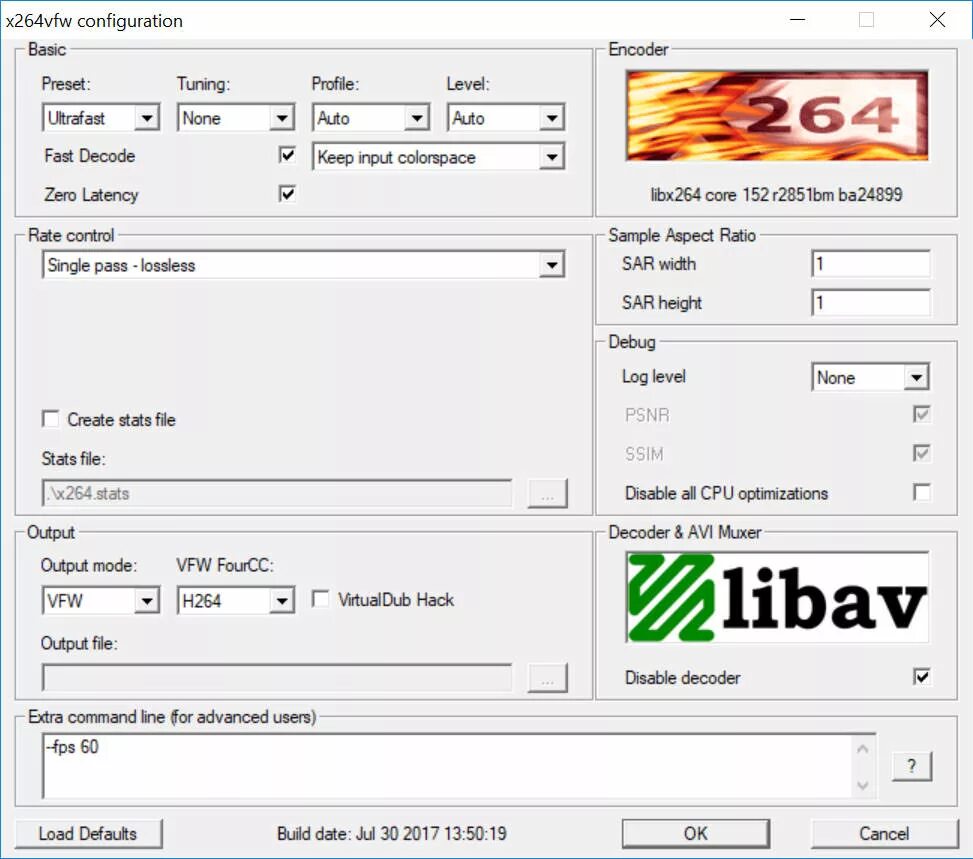Click the Build date text
The image size is (973, 859).
[x=392, y=833]
